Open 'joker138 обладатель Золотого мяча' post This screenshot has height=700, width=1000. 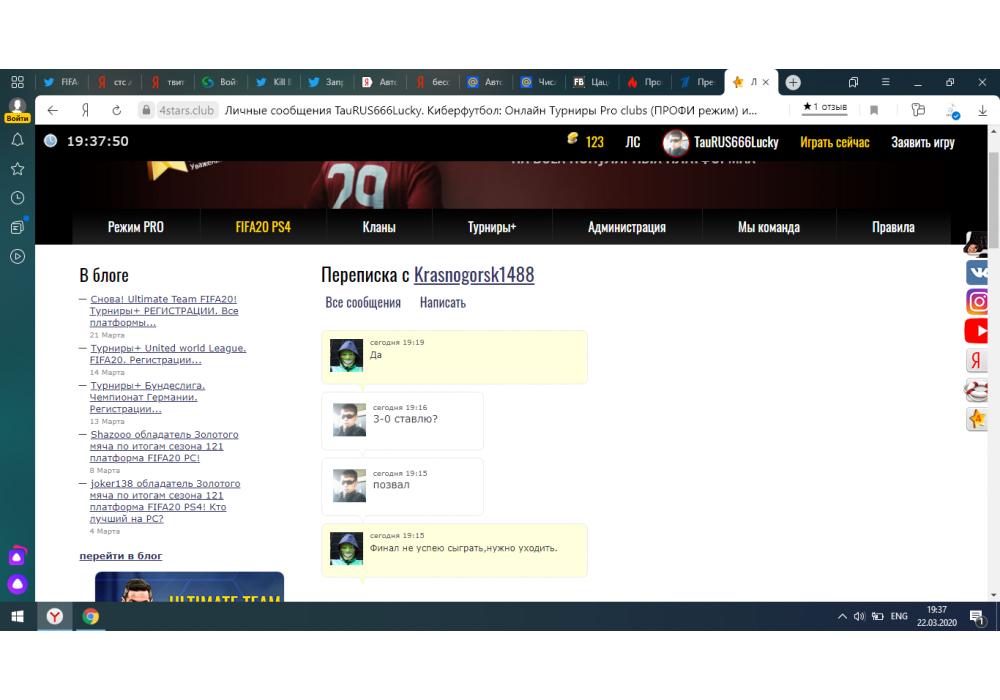click(x=165, y=501)
